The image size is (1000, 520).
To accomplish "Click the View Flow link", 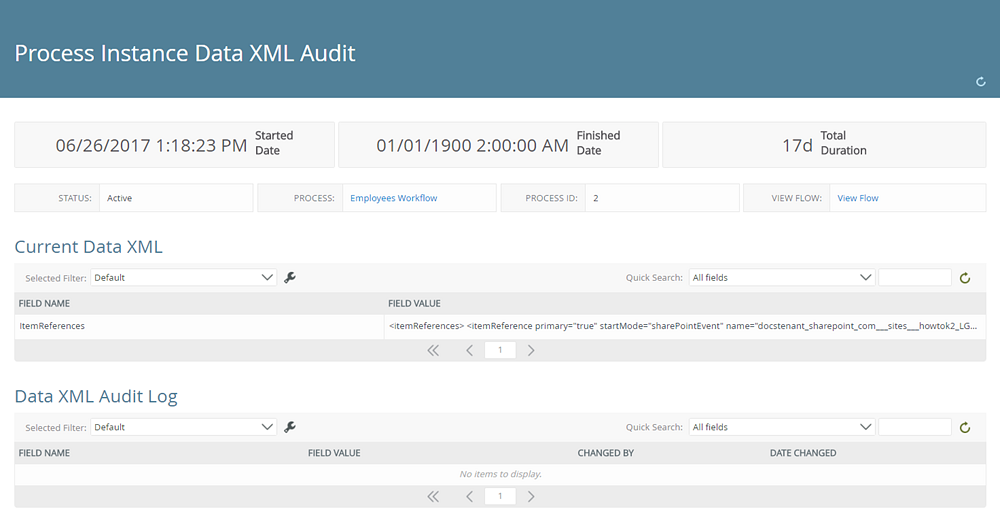I will 857,198.
